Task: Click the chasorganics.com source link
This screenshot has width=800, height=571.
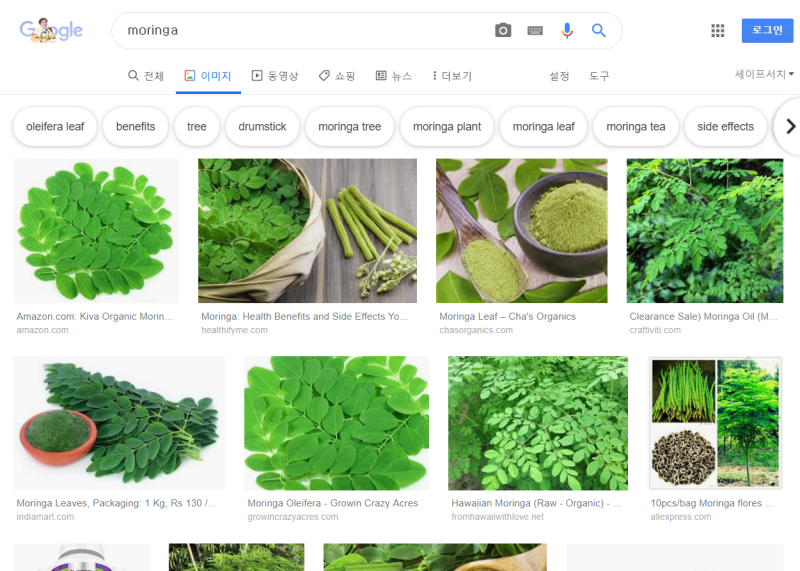Action: pos(476,330)
